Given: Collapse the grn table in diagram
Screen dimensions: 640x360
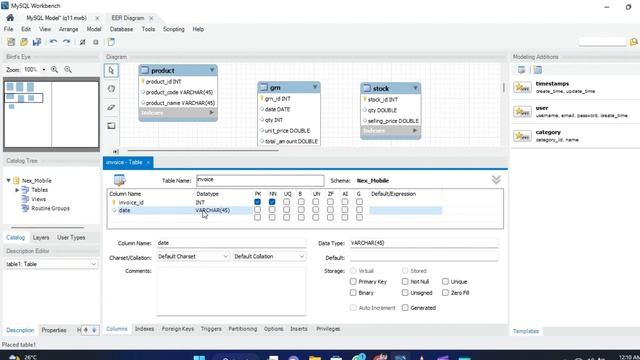Looking at the screenshot, I should pos(315,87).
